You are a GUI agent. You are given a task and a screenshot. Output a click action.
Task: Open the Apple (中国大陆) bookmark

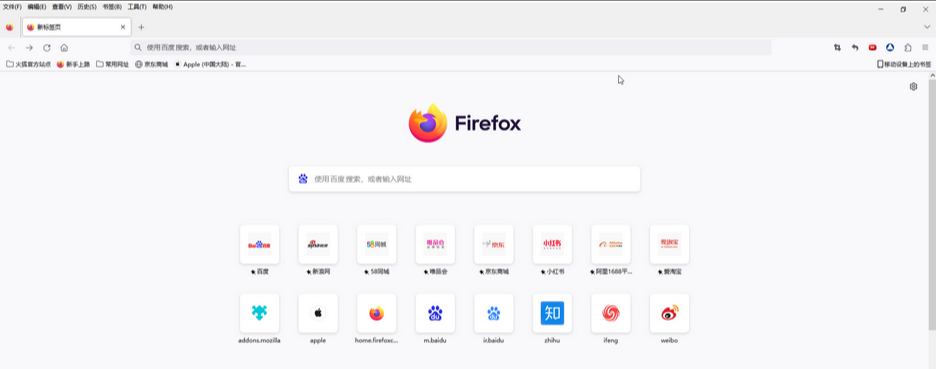210,64
